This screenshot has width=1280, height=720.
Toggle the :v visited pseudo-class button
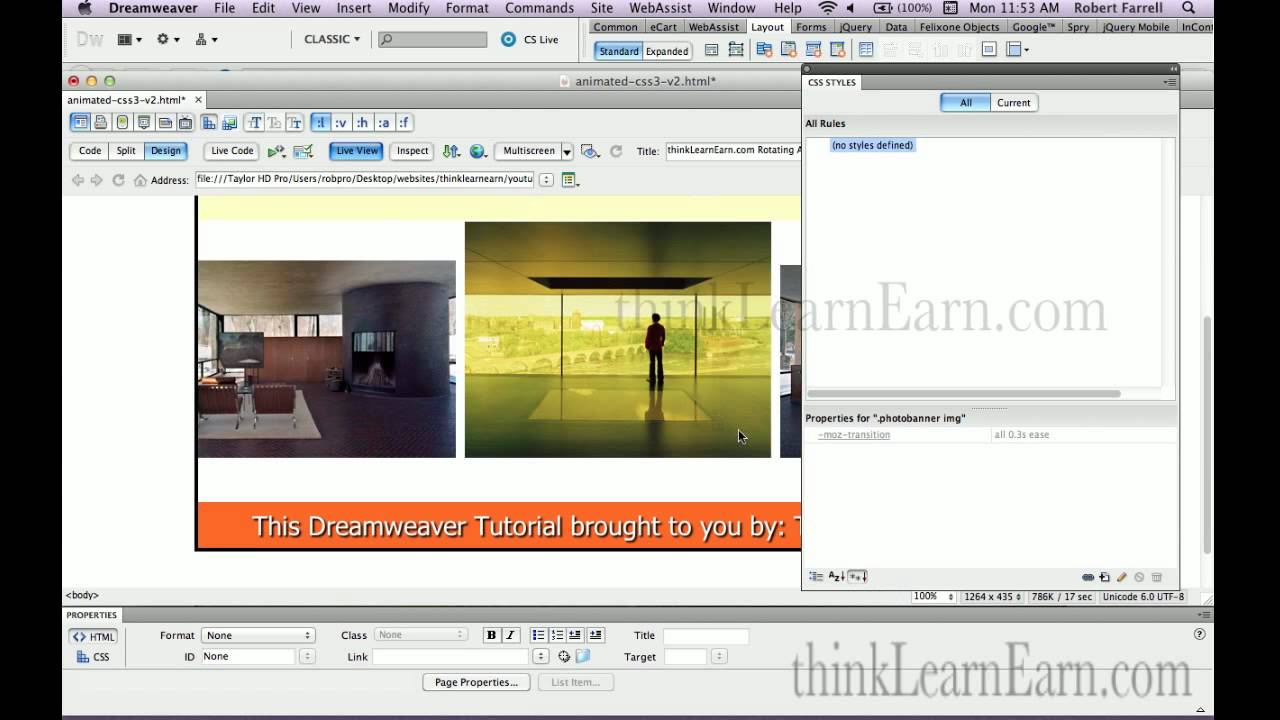[x=341, y=123]
